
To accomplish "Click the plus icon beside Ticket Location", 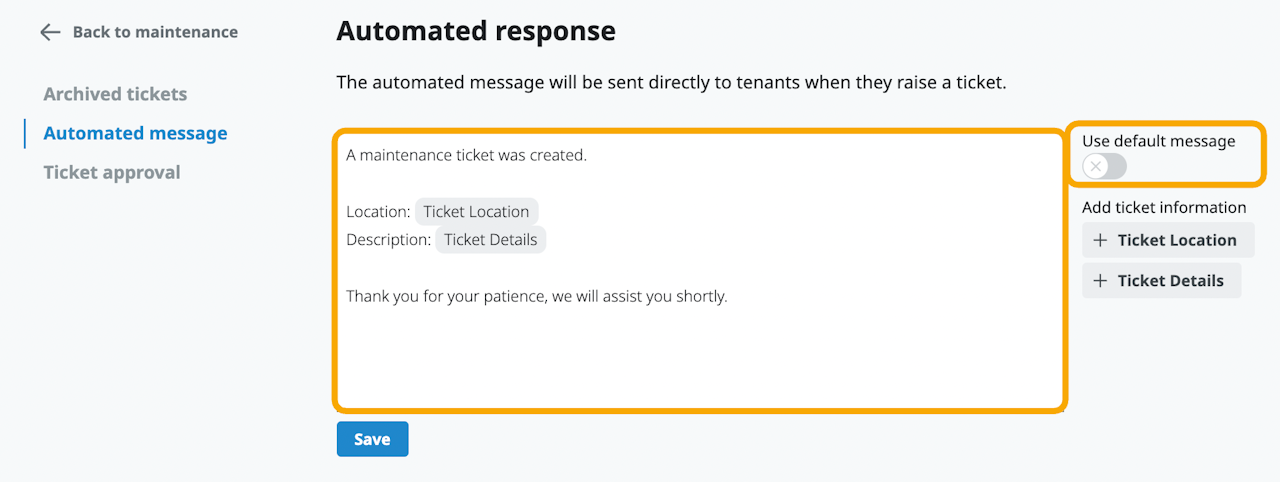I will tap(1100, 240).
